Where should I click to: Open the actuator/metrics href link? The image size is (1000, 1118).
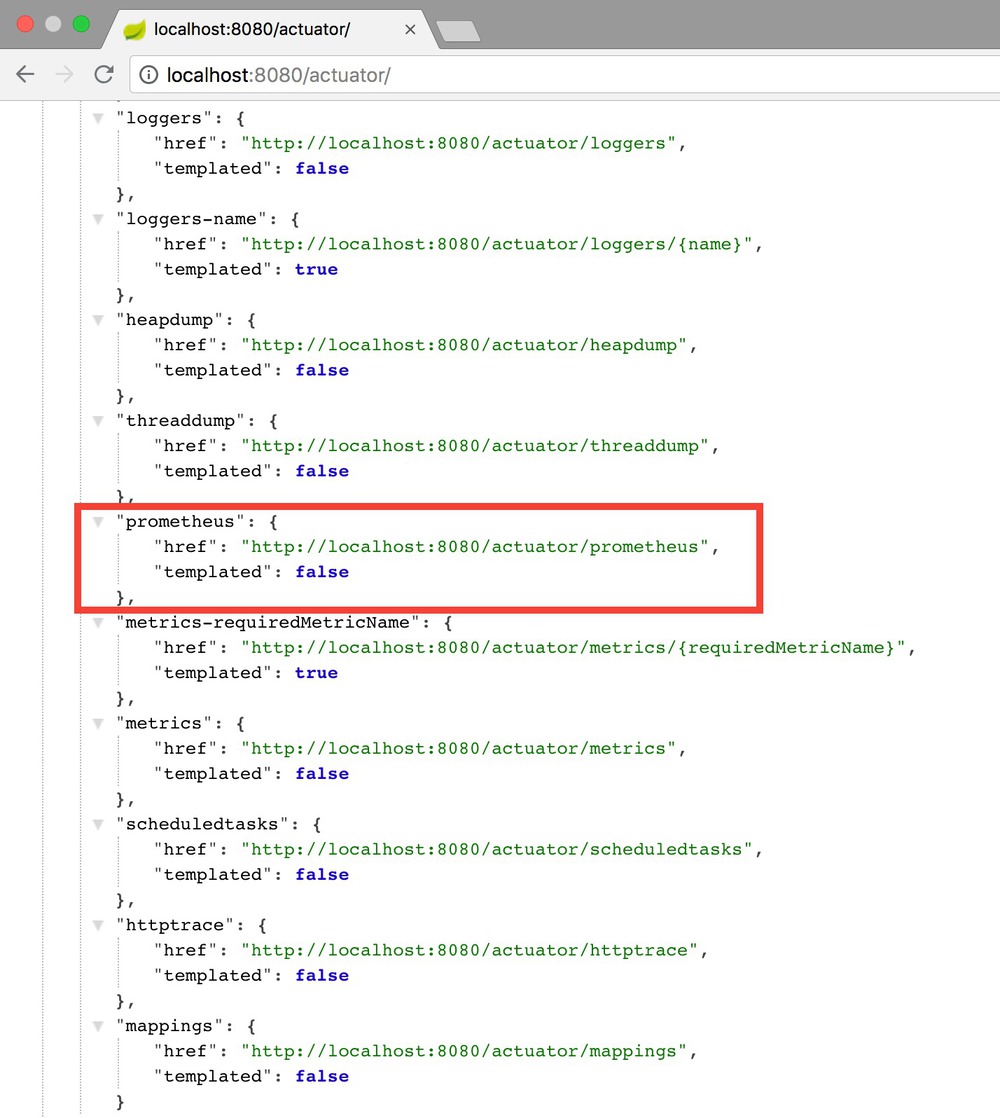(x=458, y=749)
